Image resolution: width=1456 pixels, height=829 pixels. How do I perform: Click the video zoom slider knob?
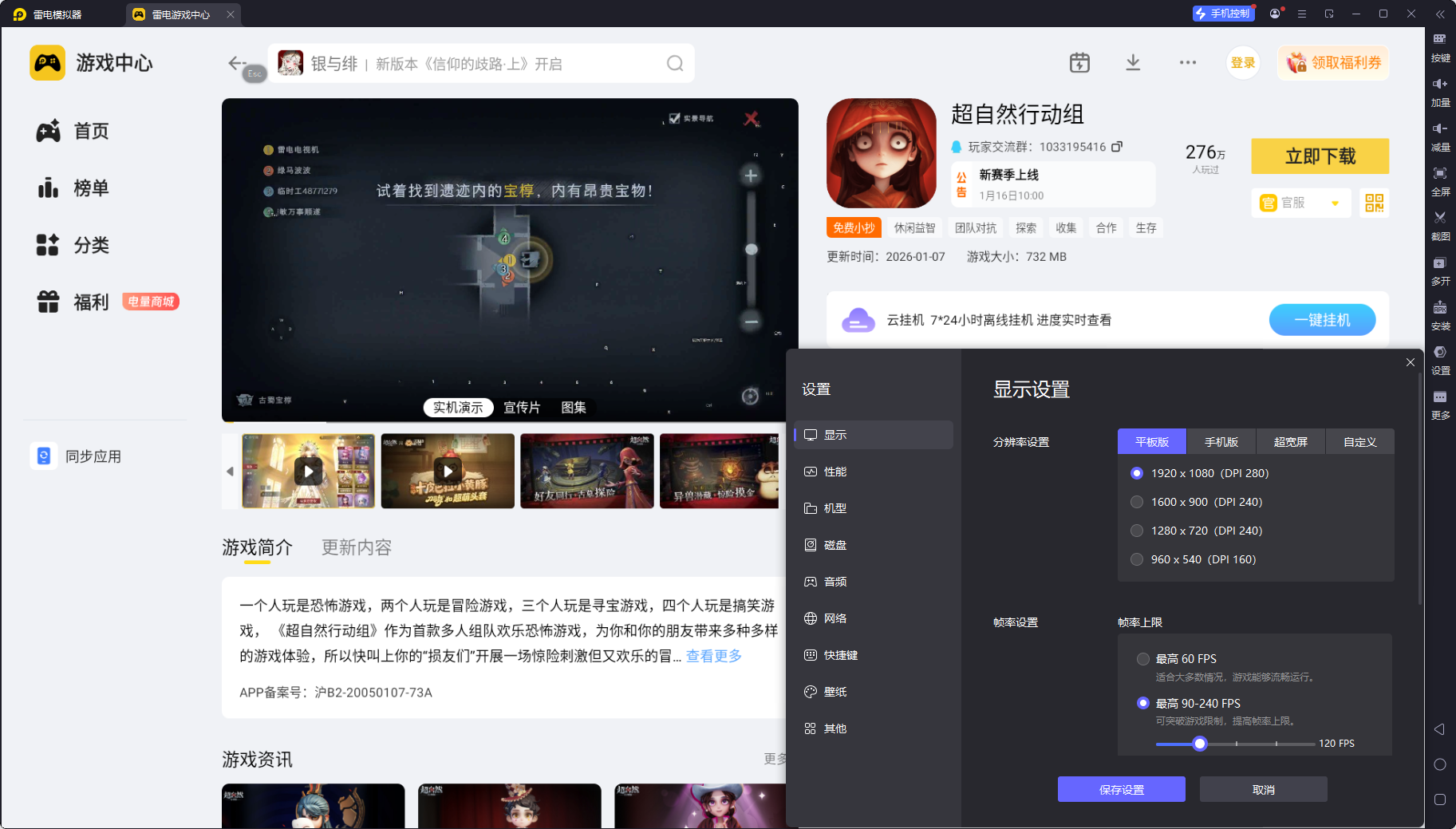point(751,250)
